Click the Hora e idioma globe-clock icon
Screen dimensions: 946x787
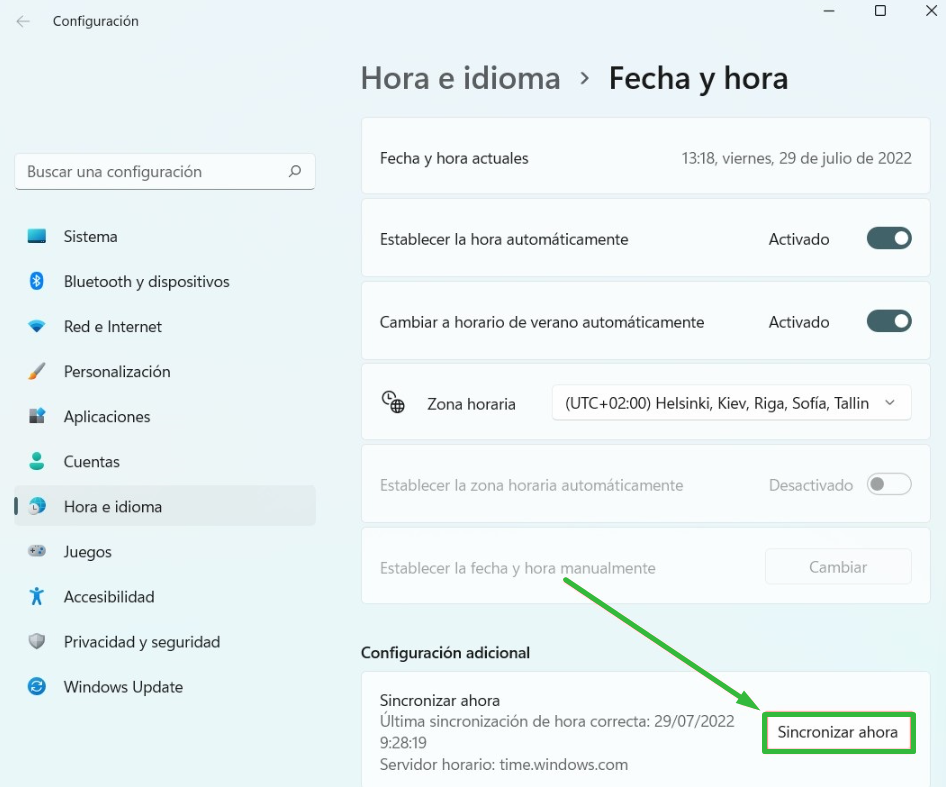(37, 506)
